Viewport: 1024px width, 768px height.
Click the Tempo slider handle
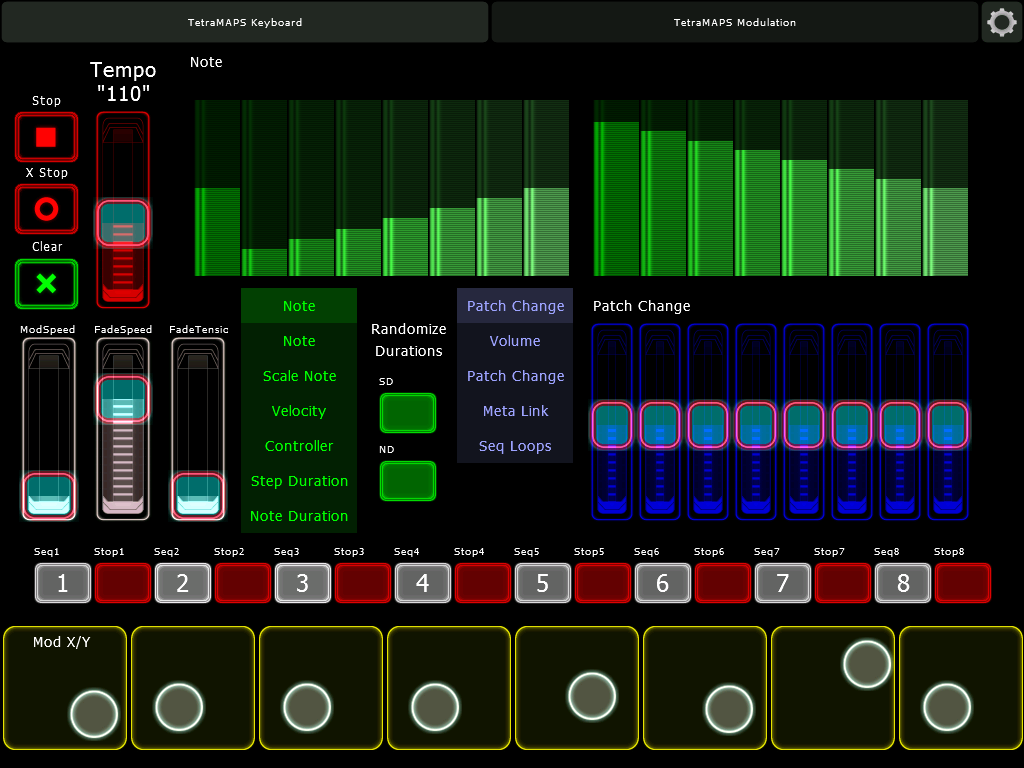point(123,223)
